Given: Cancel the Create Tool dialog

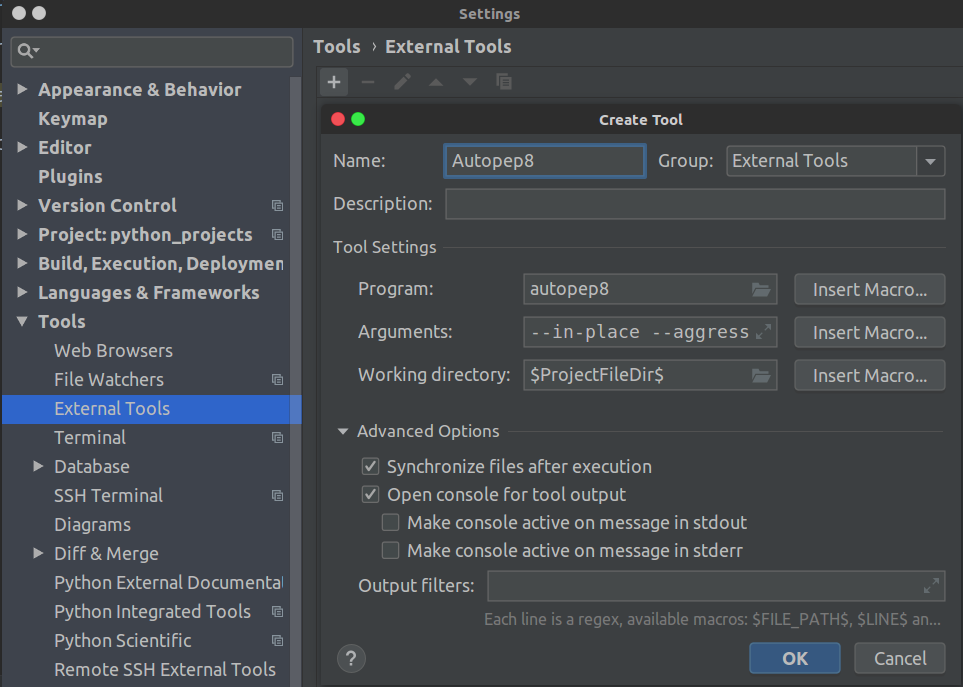Looking at the screenshot, I should (x=900, y=659).
